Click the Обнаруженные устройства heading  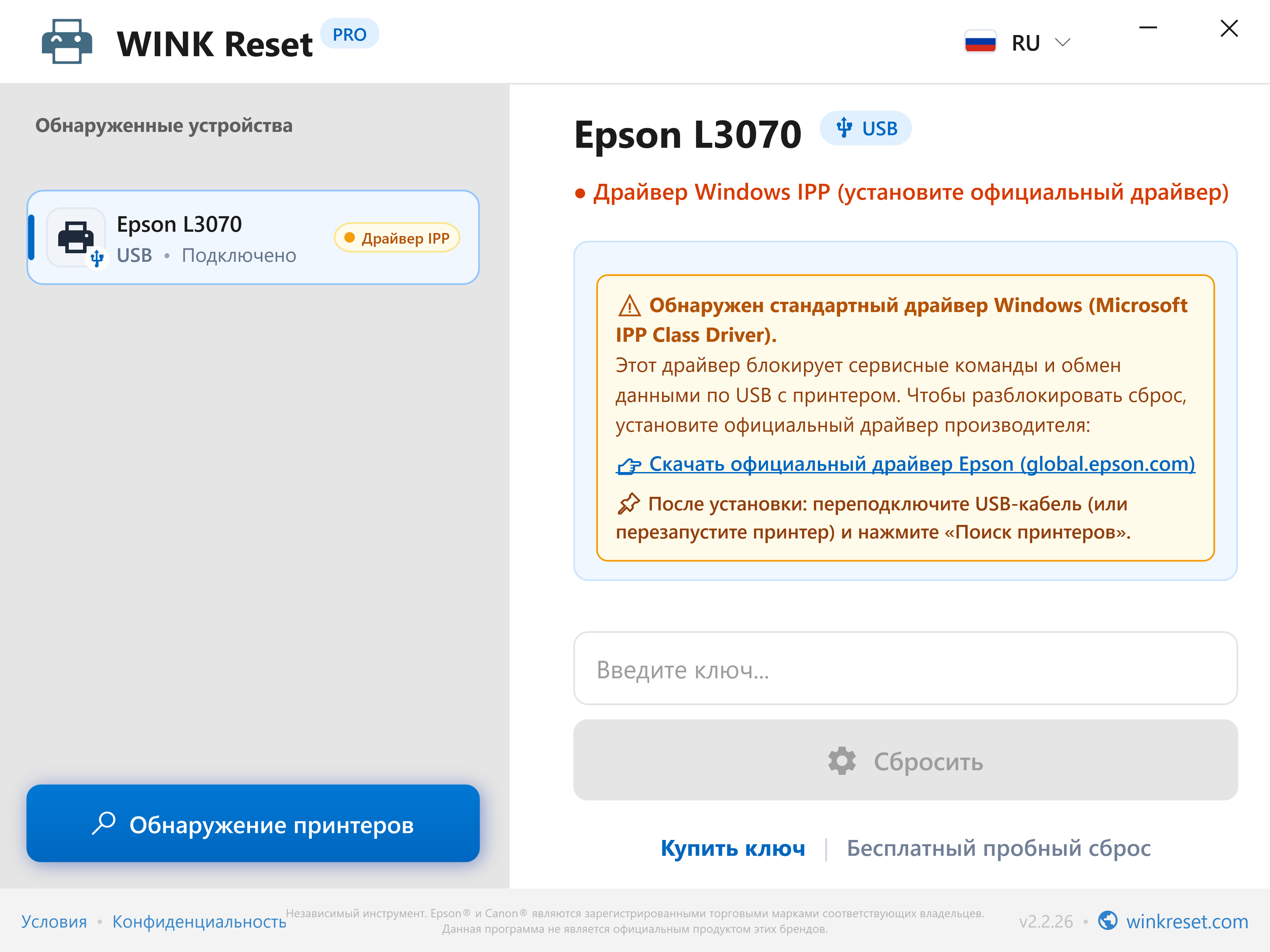(164, 126)
